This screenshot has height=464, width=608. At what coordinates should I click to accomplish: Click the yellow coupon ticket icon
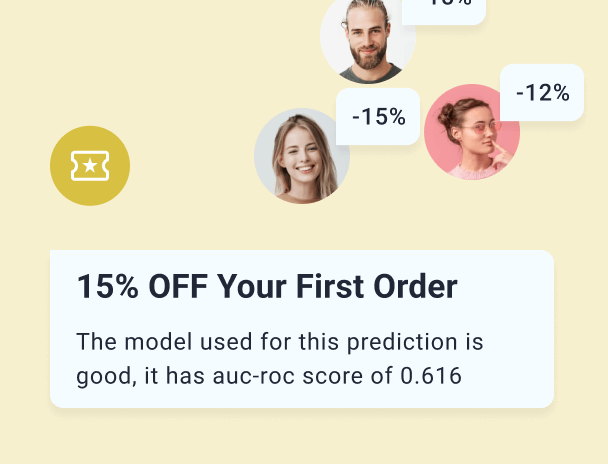tap(90, 166)
